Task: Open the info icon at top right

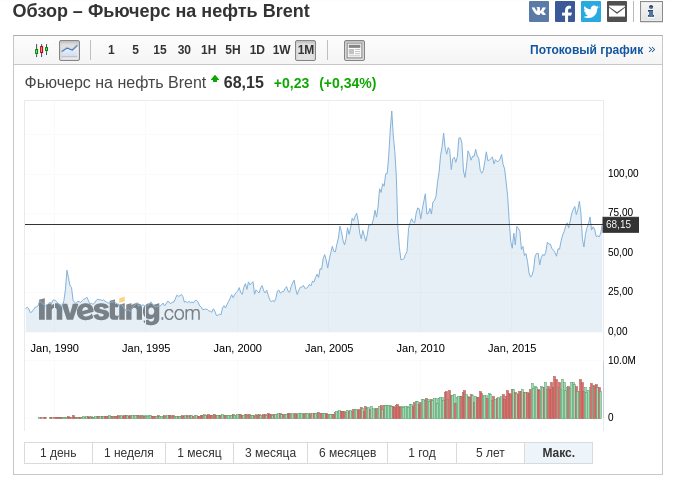Action: click(x=651, y=12)
